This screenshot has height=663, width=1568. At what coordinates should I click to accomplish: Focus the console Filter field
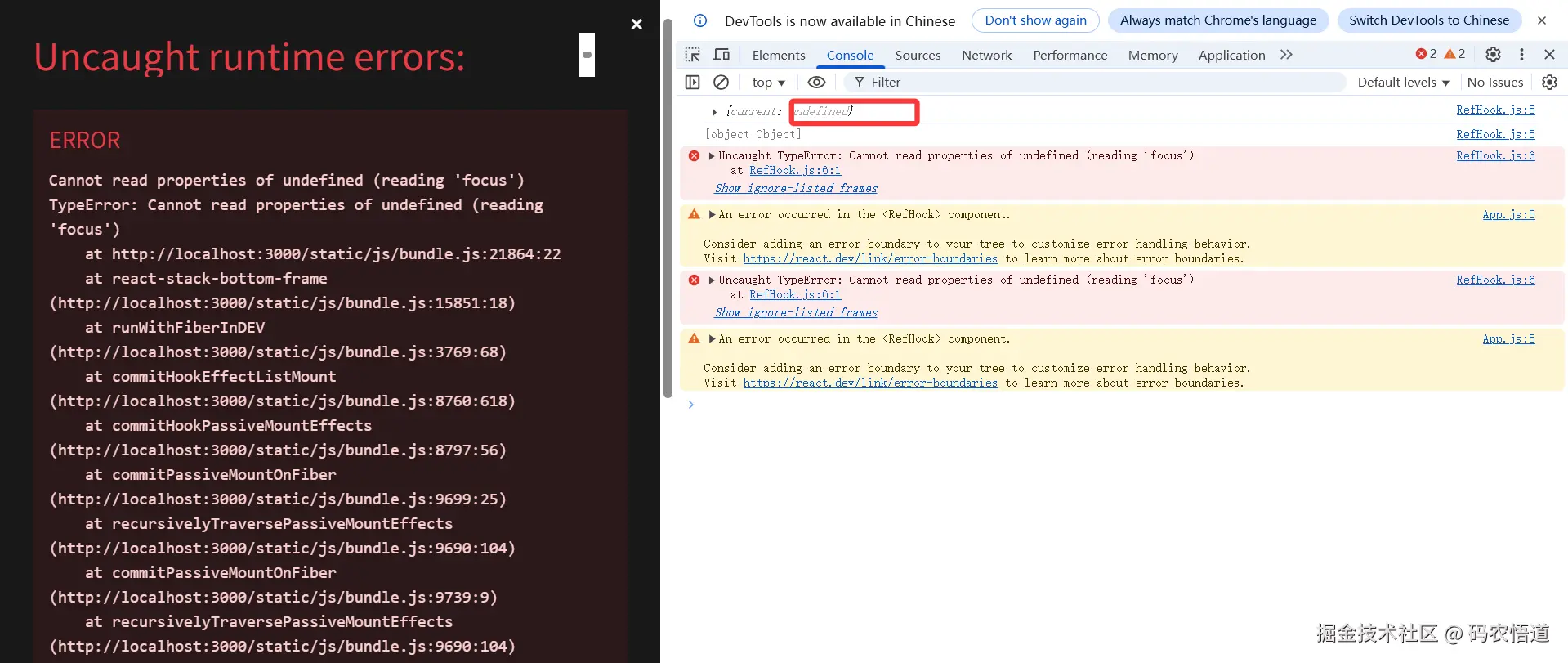[1096, 82]
